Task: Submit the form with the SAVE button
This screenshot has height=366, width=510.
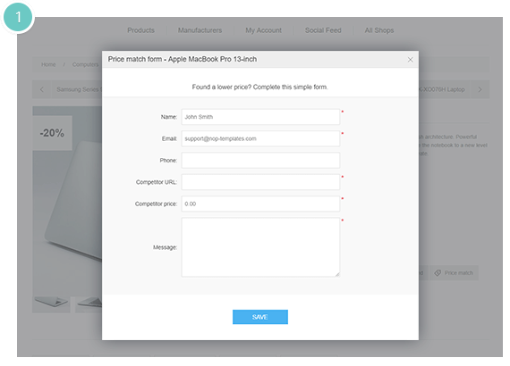Action: pyautogui.click(x=260, y=317)
